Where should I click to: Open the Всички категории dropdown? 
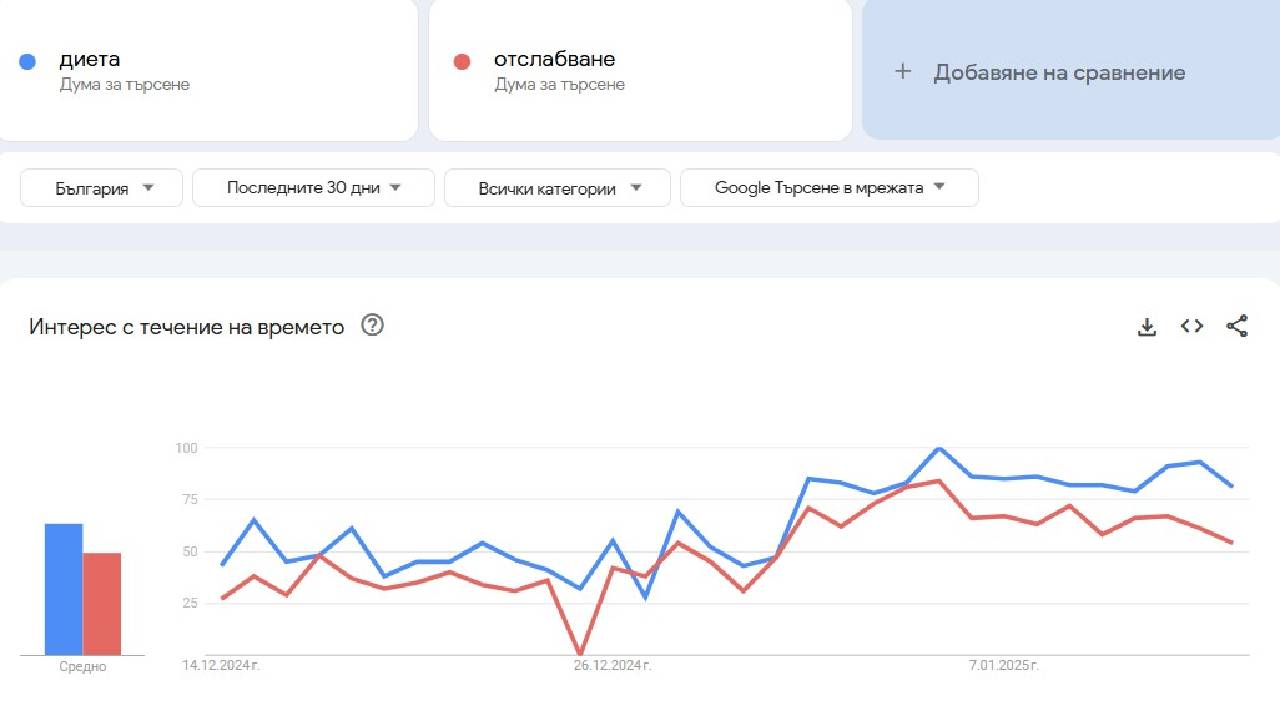[557, 187]
